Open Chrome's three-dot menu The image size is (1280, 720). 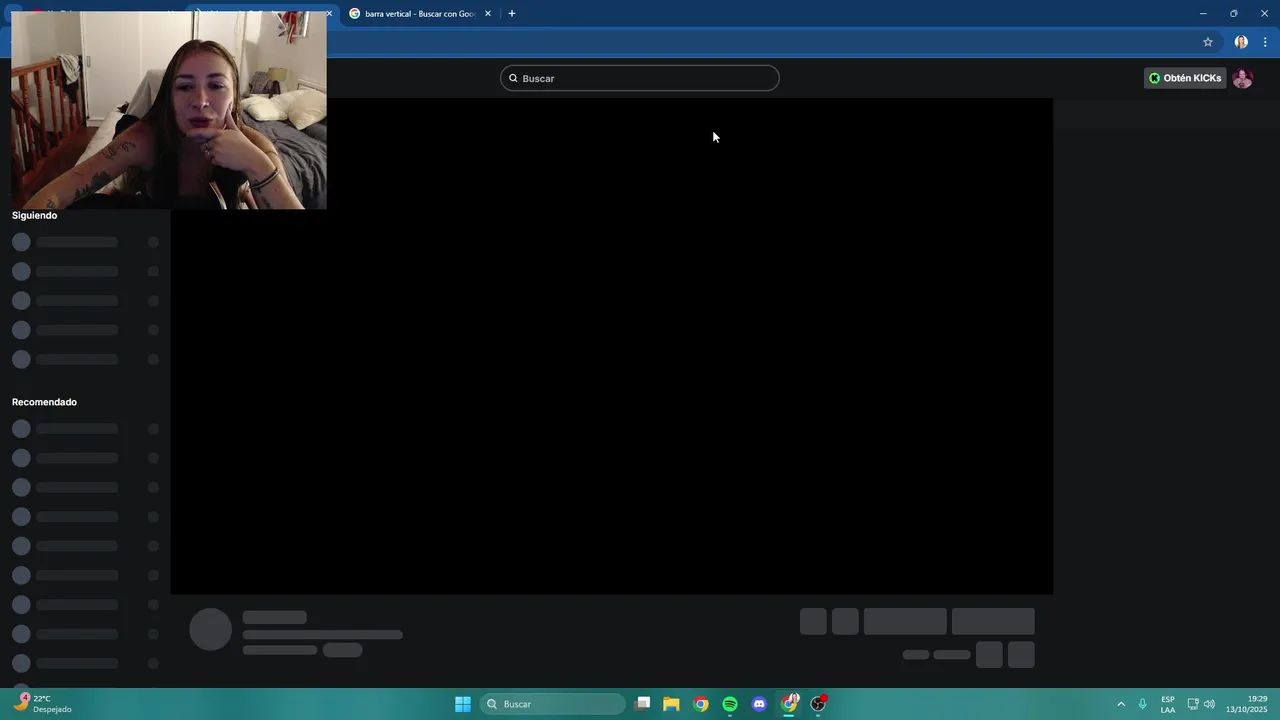pos(1265,42)
